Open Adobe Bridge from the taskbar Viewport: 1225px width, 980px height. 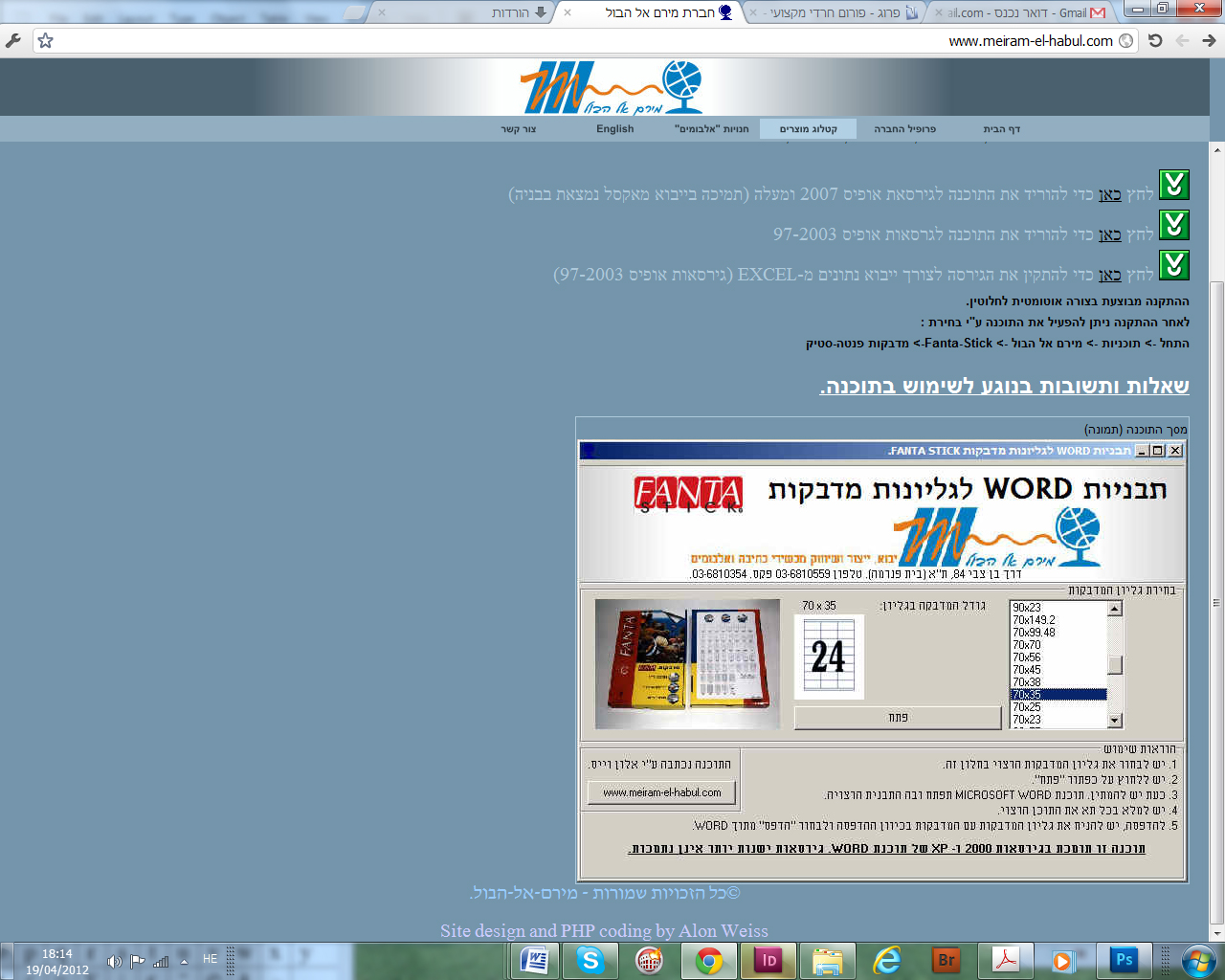pos(946,960)
